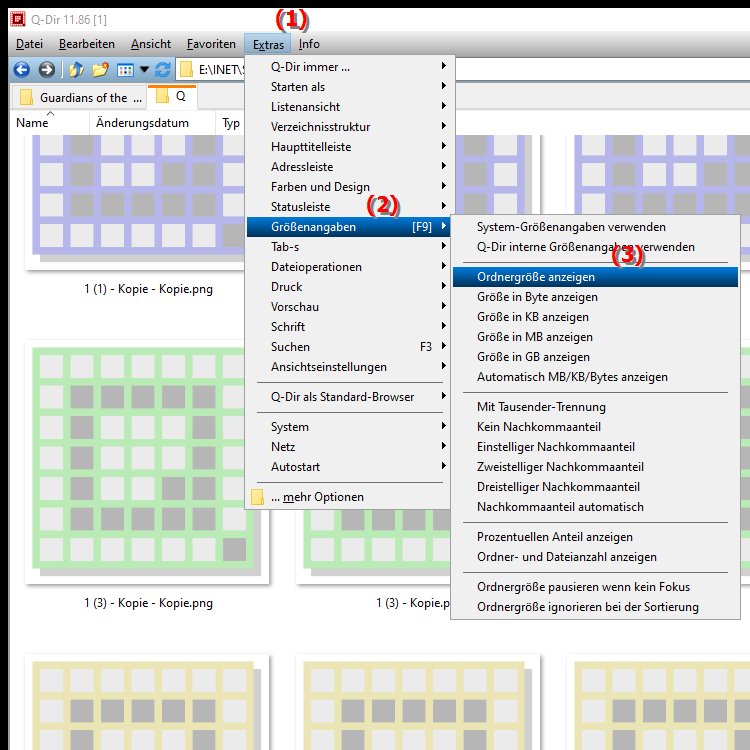750x750 pixels.
Task: Select Größe in Byte anzeigen
Action: coord(595,298)
